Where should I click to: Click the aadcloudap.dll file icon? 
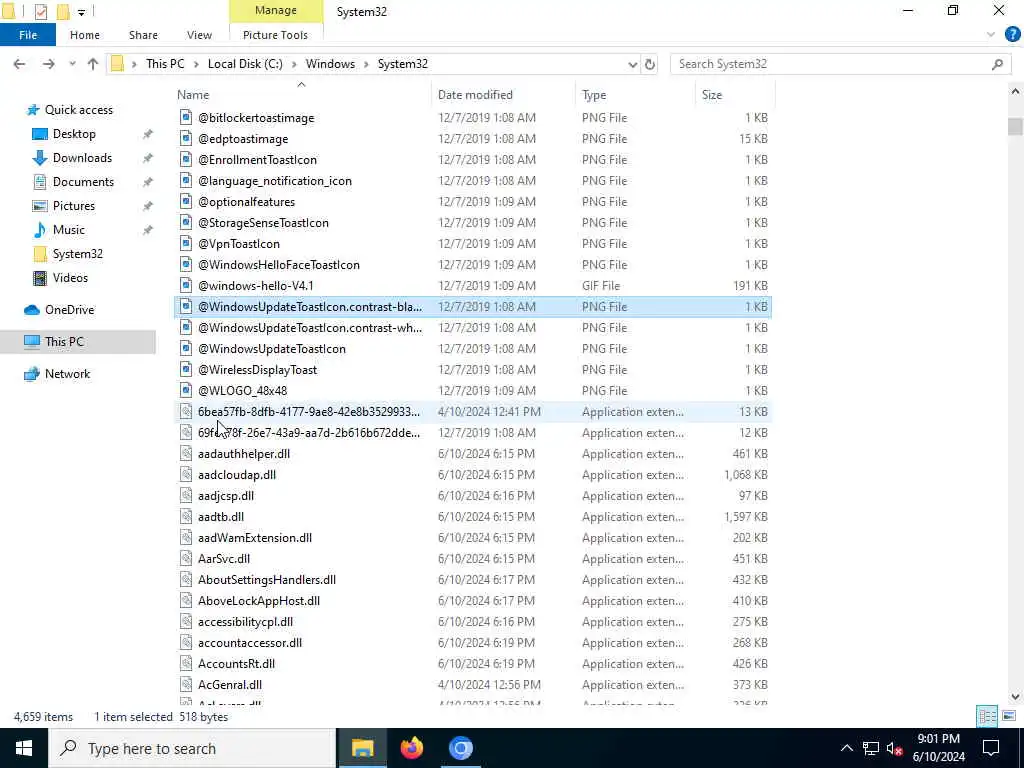tap(186, 475)
